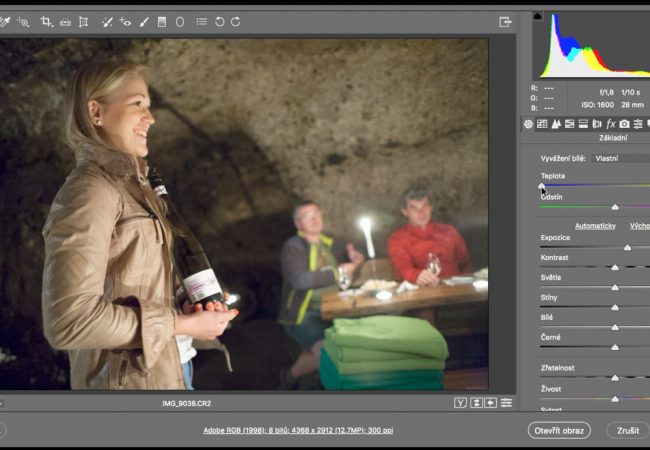The image size is (650, 450).
Task: Click the Otevřít obraz button
Action: (559, 430)
